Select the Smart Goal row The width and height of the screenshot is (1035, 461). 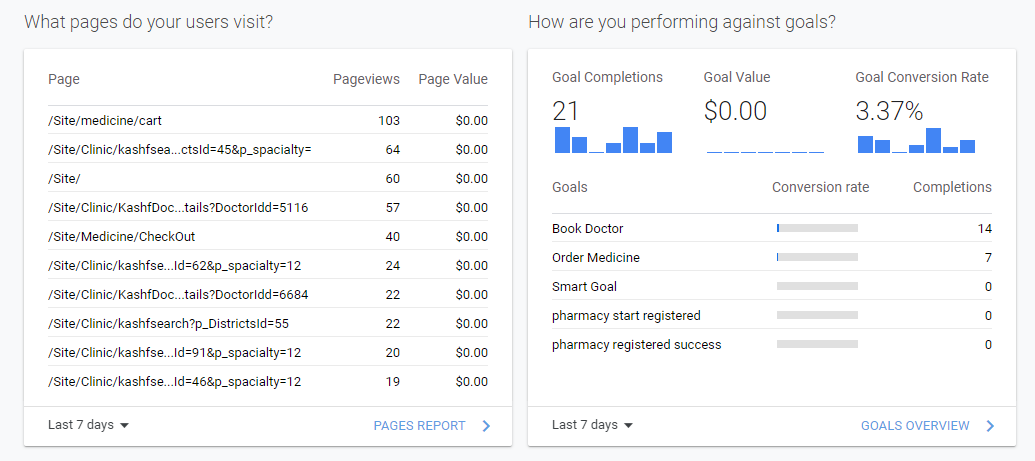(x=772, y=287)
